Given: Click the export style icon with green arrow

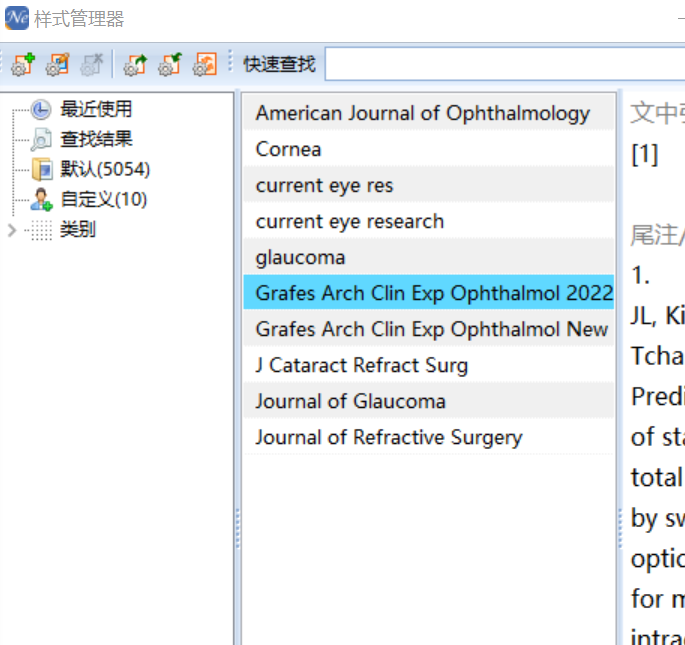Looking at the screenshot, I should click(135, 64).
